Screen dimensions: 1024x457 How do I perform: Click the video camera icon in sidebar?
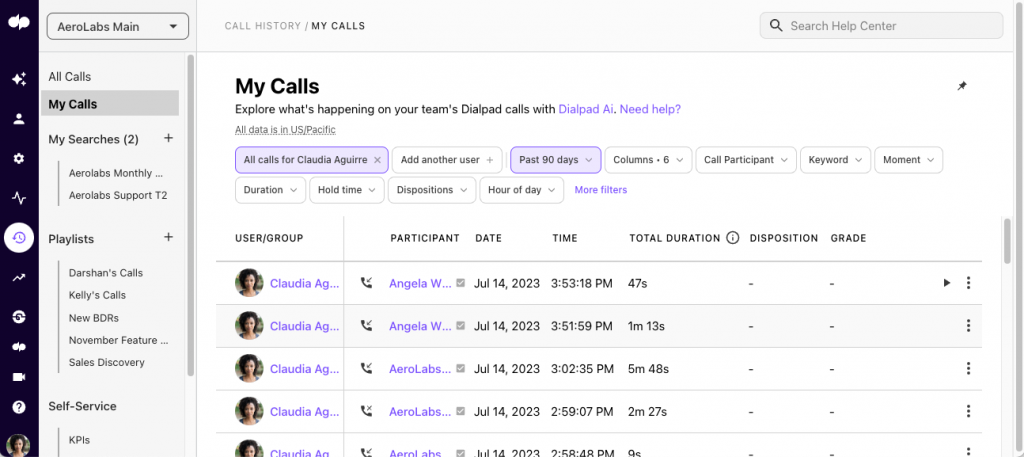[x=18, y=377]
